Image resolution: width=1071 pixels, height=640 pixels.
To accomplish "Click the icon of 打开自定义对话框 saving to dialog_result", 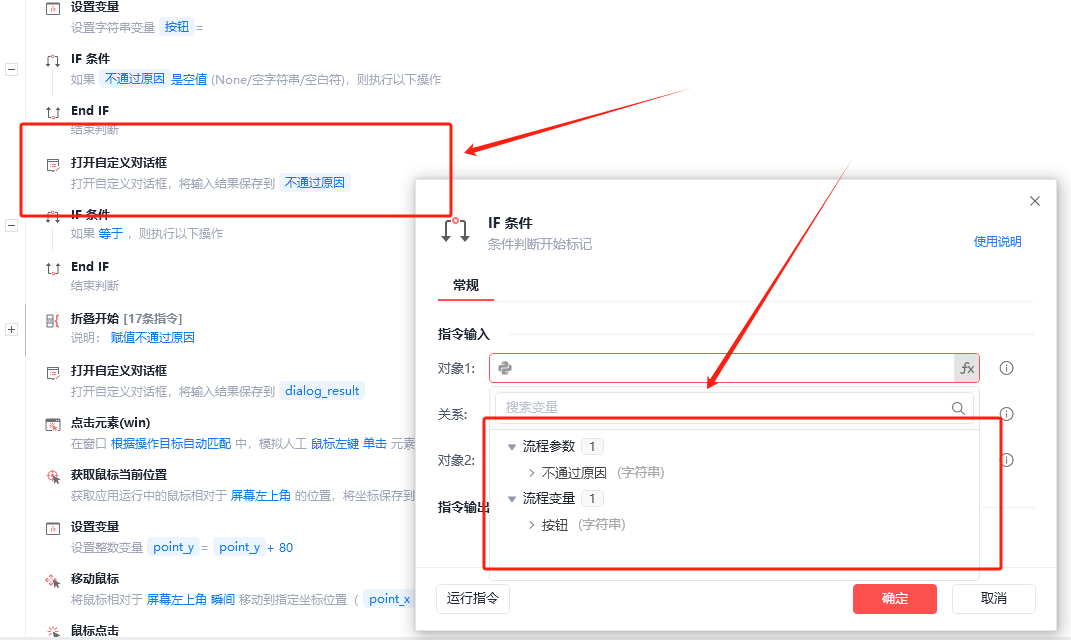I will pyautogui.click(x=53, y=373).
